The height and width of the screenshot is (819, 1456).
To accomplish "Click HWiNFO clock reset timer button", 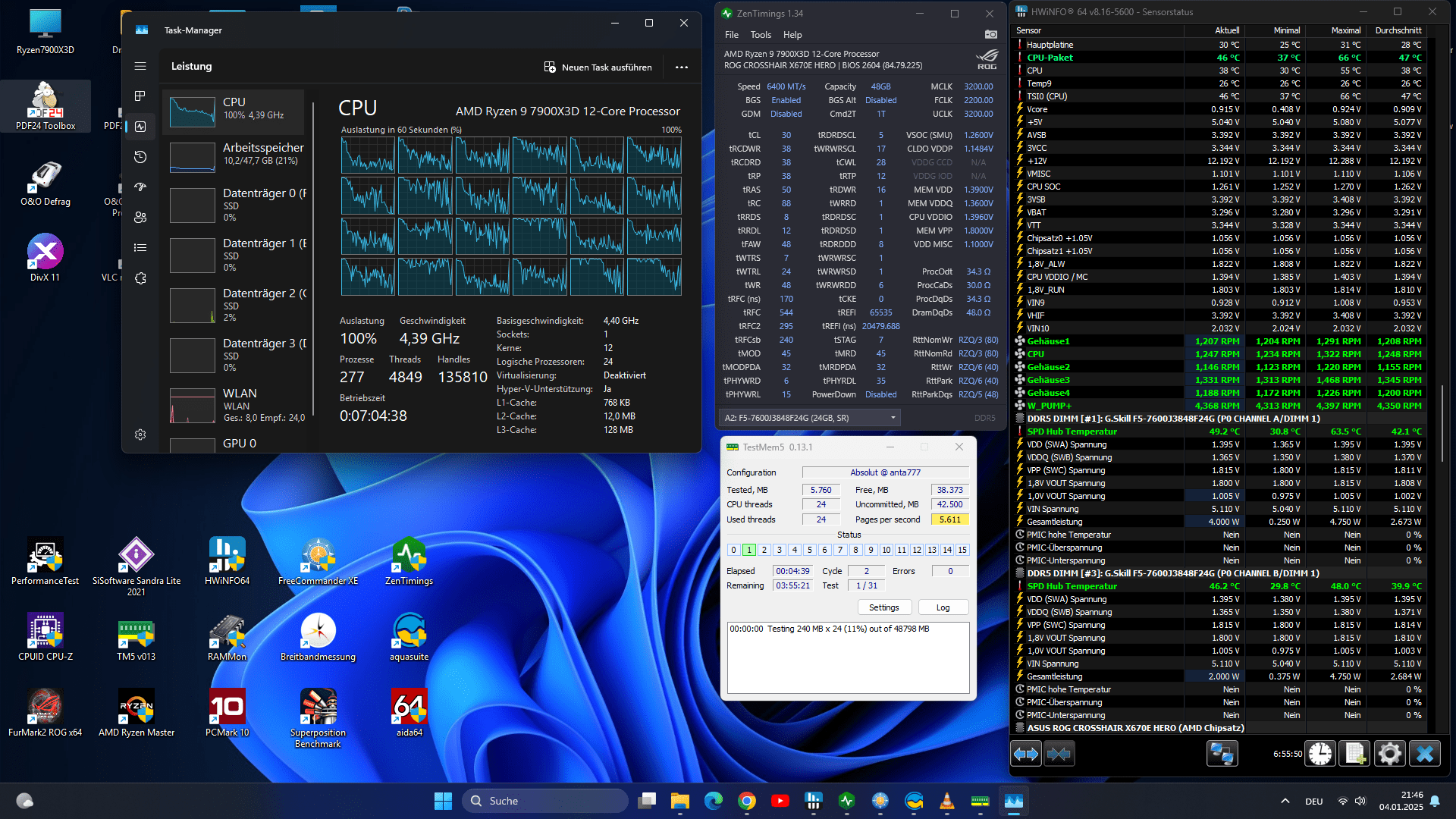I will point(1320,754).
